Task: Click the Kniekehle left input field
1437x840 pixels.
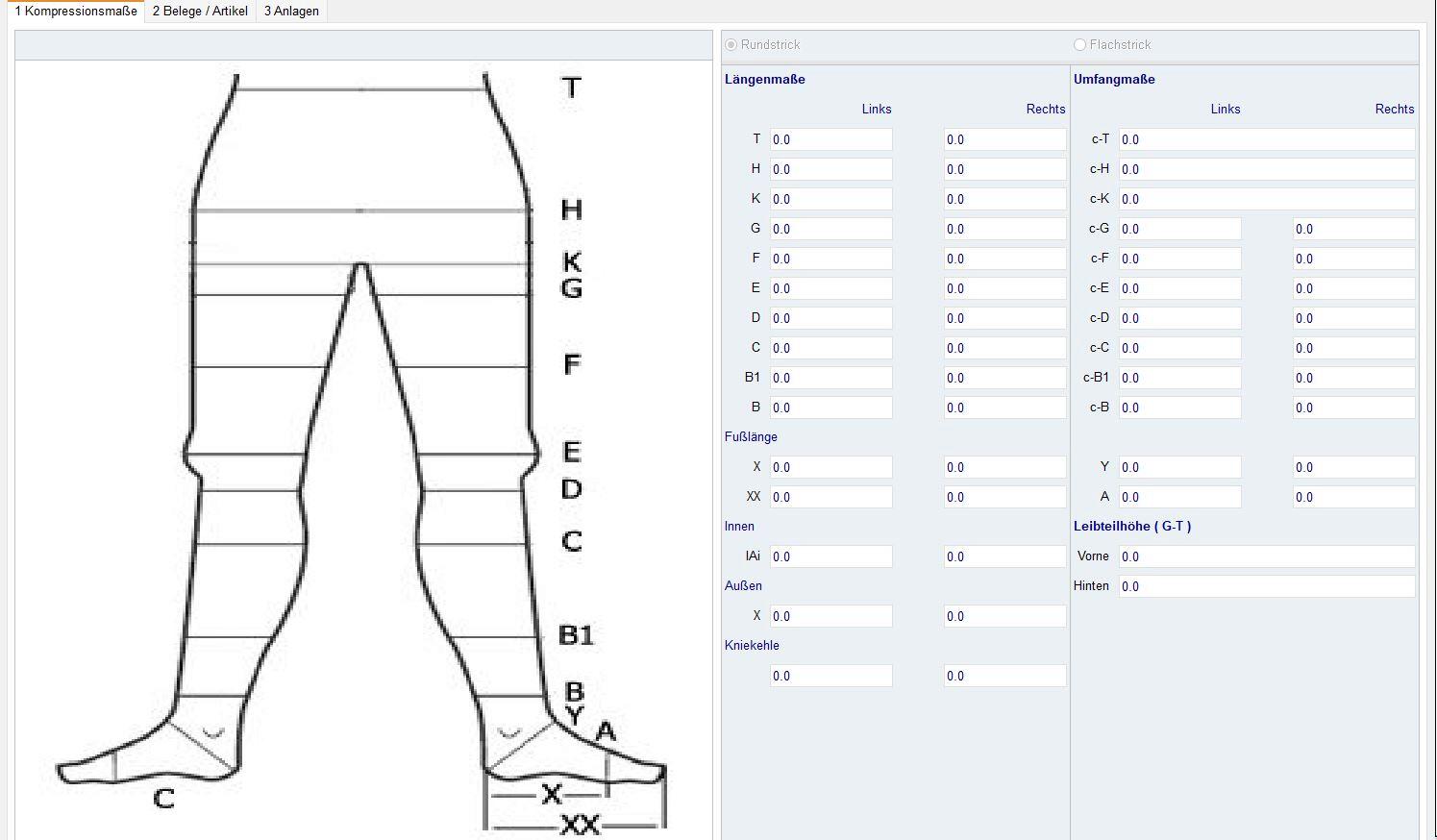Action: pos(830,677)
